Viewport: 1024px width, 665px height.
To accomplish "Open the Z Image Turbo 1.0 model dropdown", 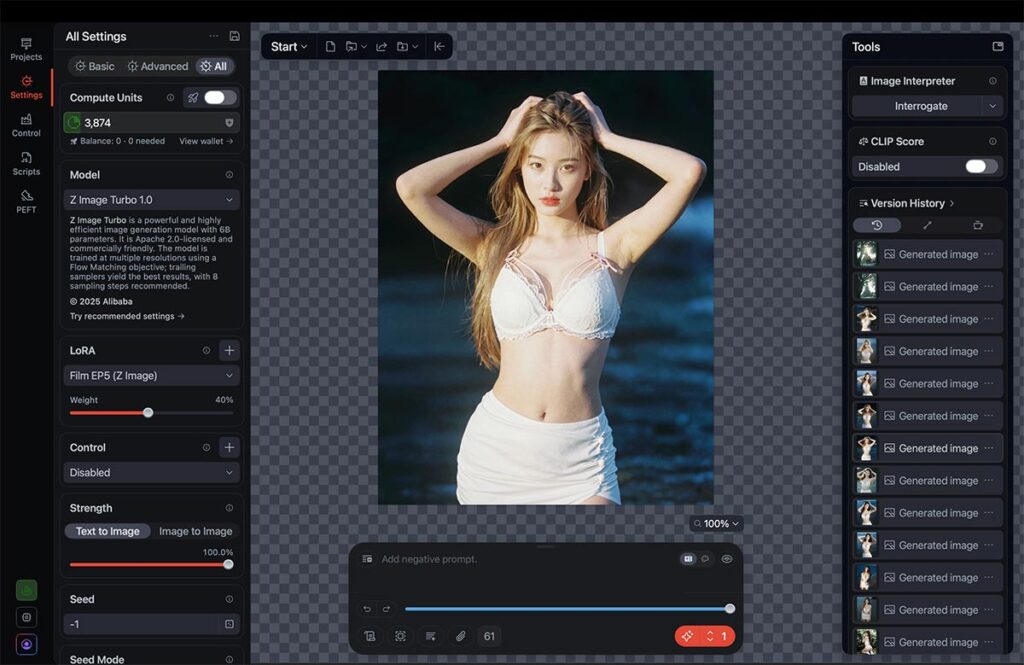I will [x=151, y=200].
